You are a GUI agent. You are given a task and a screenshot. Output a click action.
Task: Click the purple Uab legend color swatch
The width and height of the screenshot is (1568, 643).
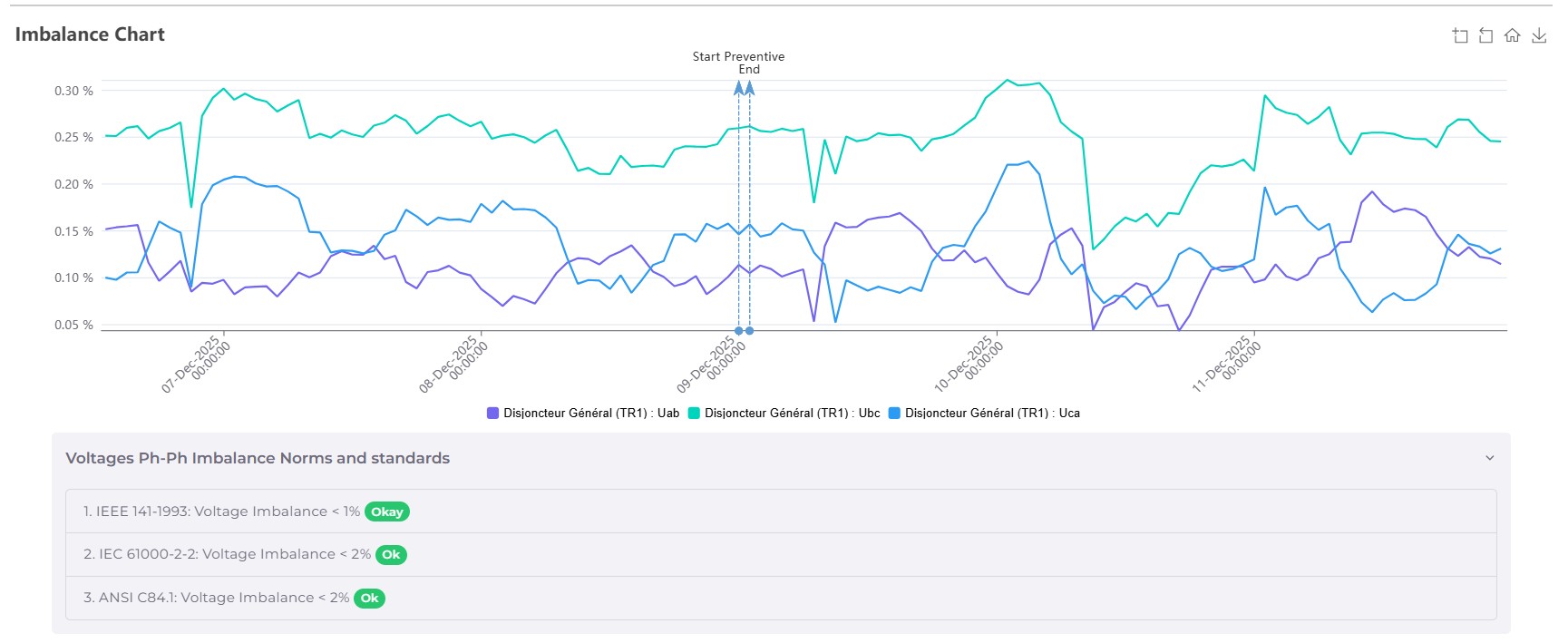pos(493,414)
